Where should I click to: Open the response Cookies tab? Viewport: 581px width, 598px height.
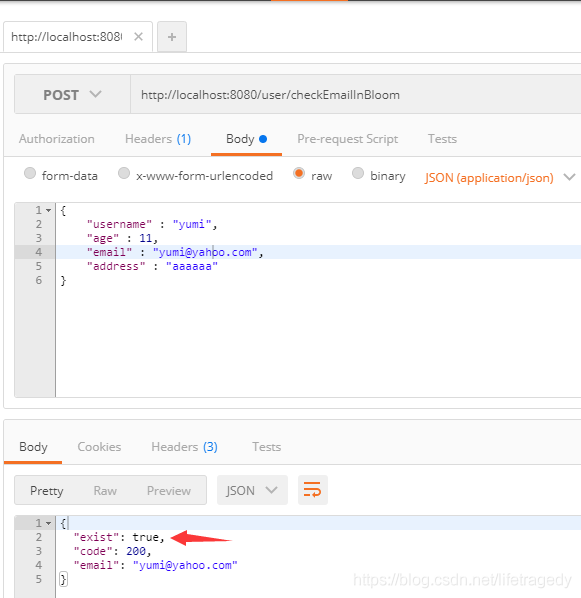tap(99, 447)
